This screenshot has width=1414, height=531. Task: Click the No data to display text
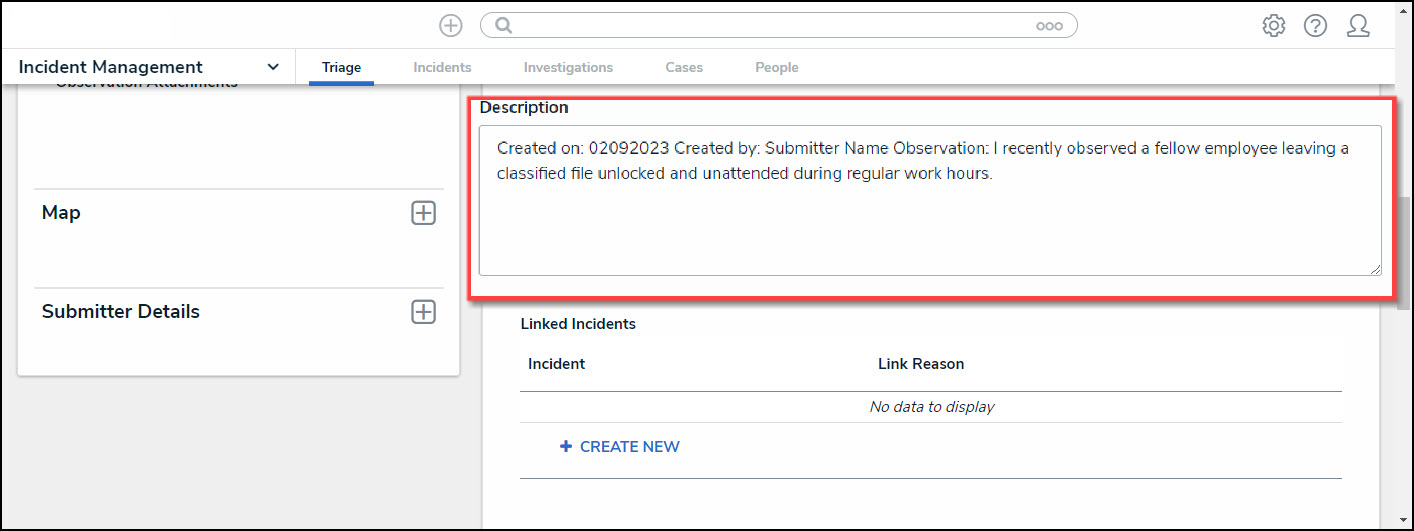tap(931, 407)
